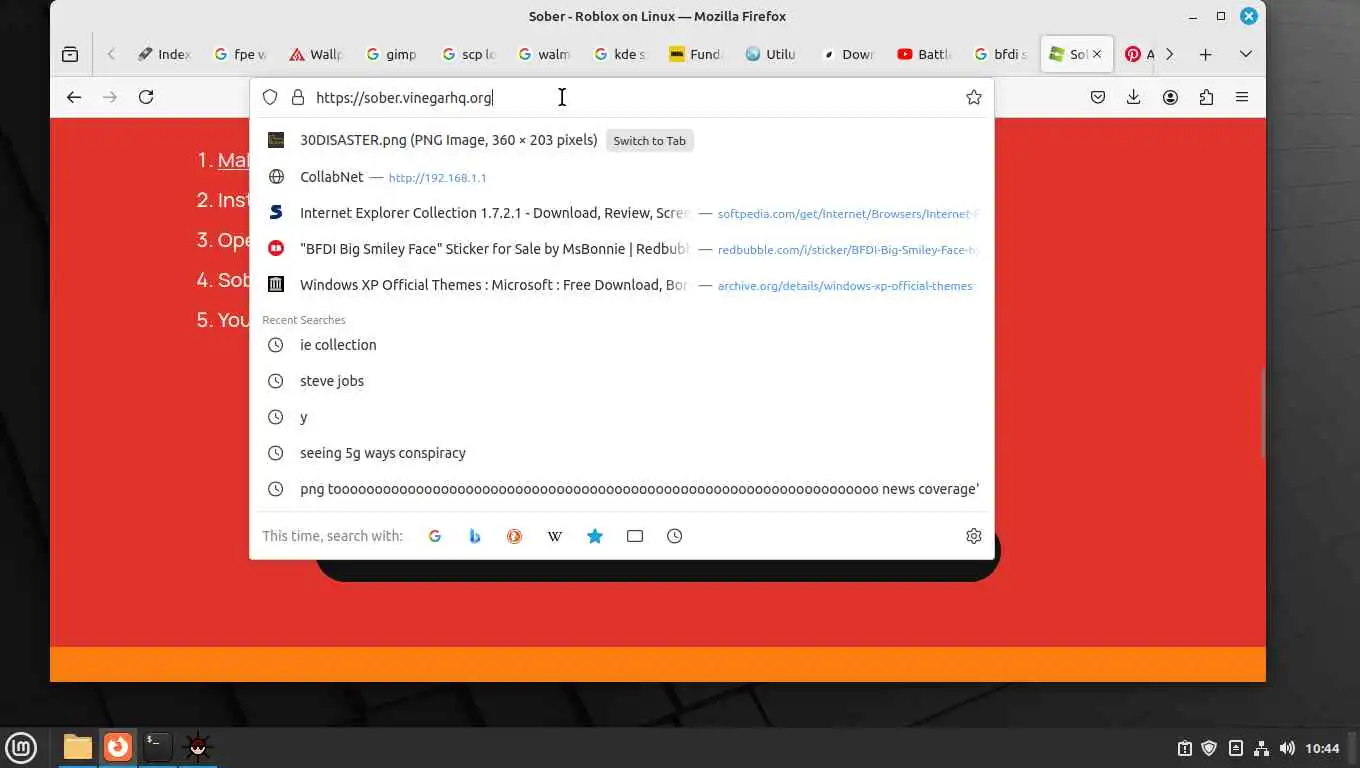Viewport: 1360px width, 768px height.
Task: Select the BFDI Big Smiley Face suggestion
Action: (x=622, y=249)
